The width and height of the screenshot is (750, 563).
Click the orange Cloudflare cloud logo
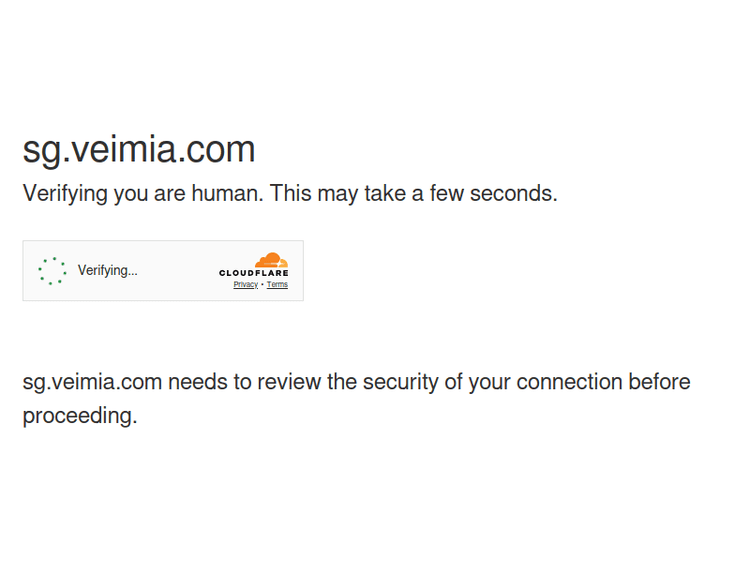(271, 260)
